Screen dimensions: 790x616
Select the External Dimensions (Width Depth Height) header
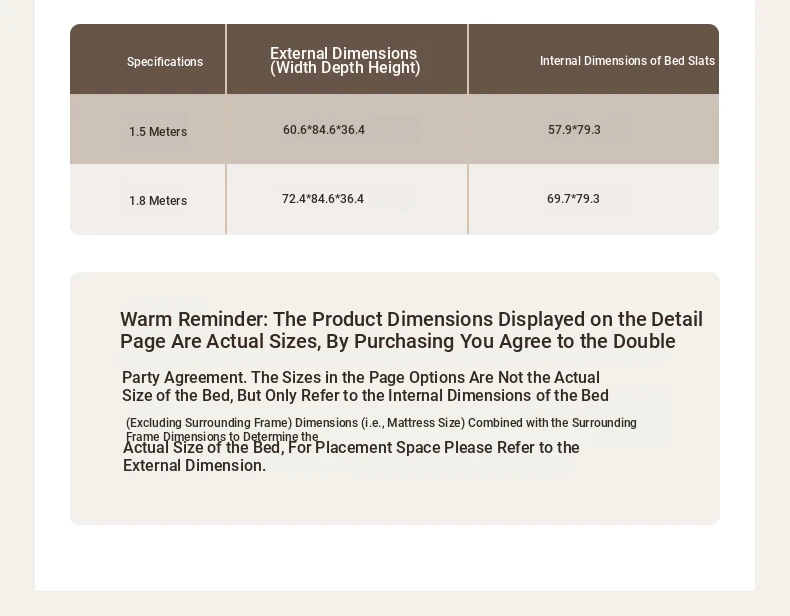coord(345,60)
